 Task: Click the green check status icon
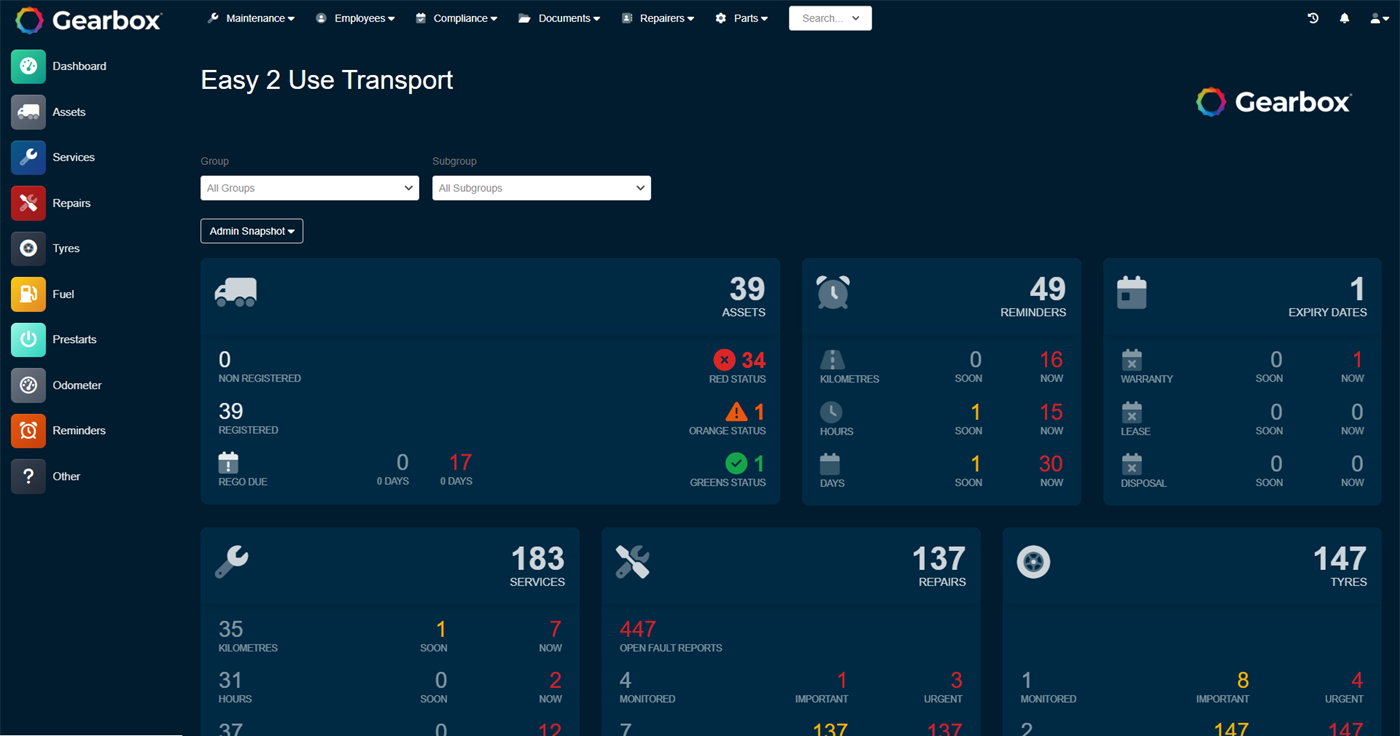coord(736,463)
